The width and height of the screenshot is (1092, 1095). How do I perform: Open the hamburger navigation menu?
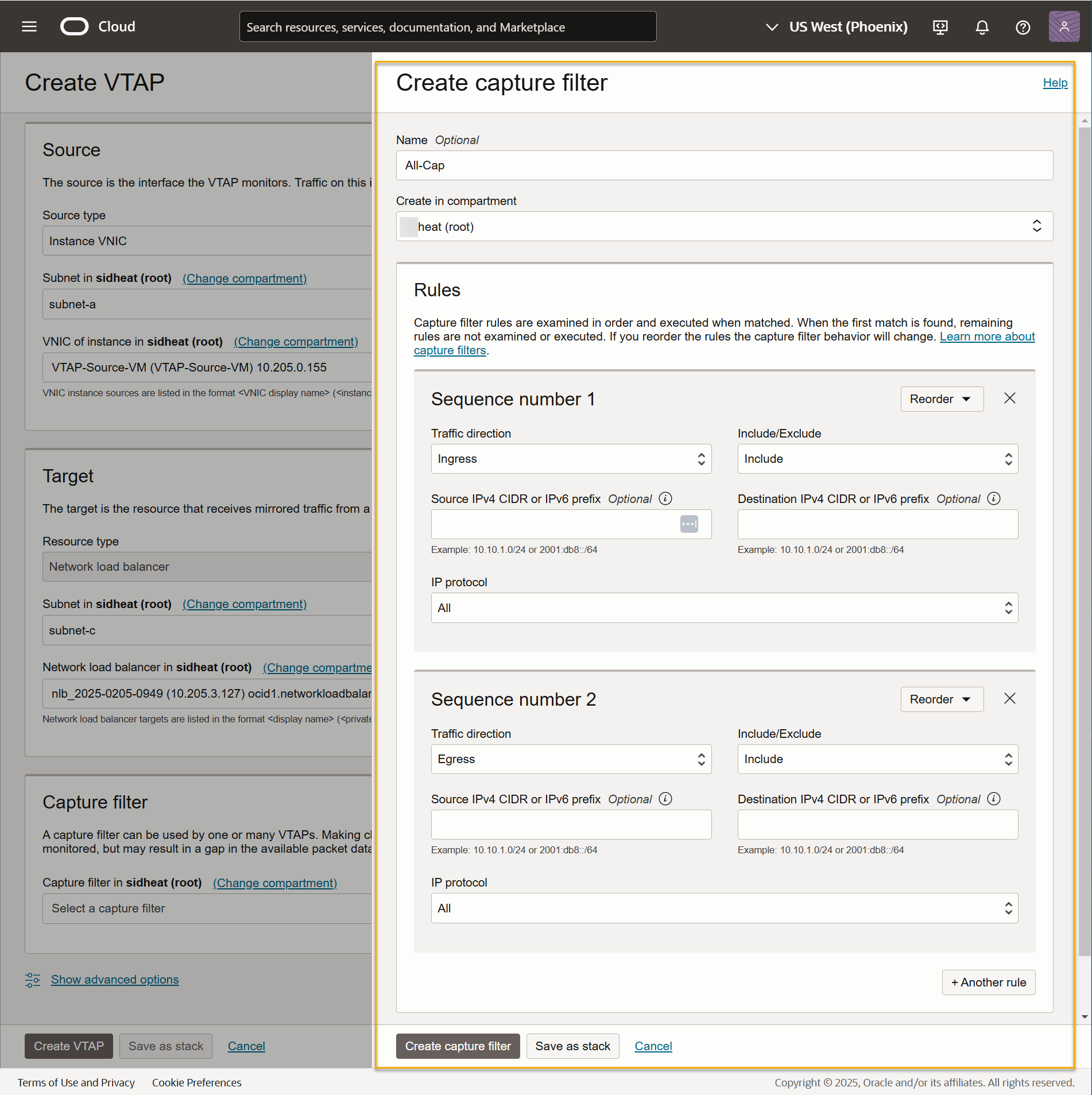click(29, 26)
